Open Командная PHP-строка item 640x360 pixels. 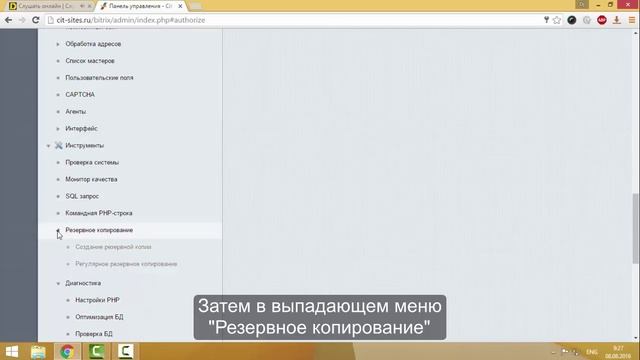click(x=99, y=213)
